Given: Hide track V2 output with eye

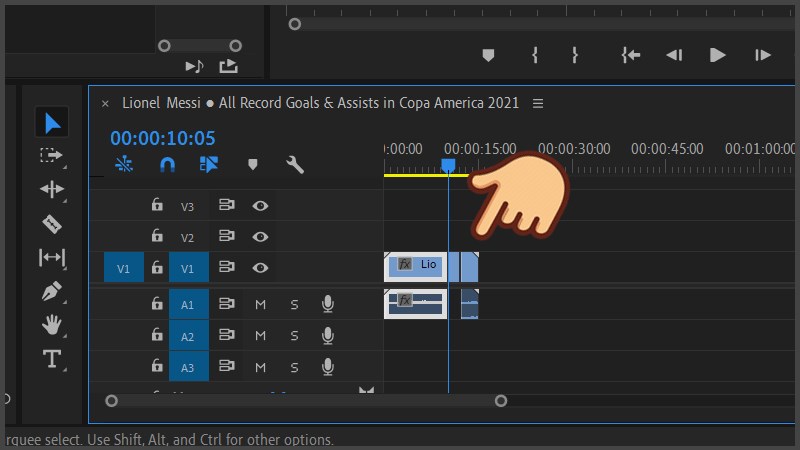Looking at the screenshot, I should pos(260,237).
